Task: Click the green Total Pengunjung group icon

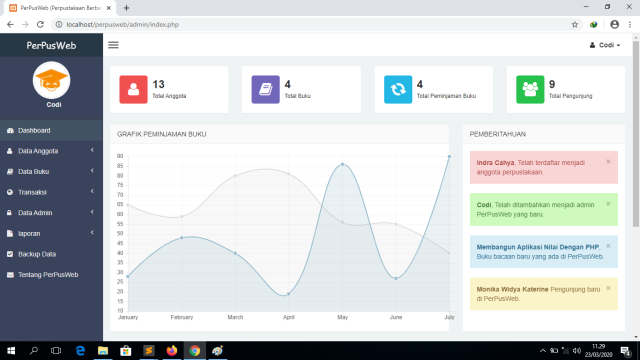Action: click(x=530, y=89)
